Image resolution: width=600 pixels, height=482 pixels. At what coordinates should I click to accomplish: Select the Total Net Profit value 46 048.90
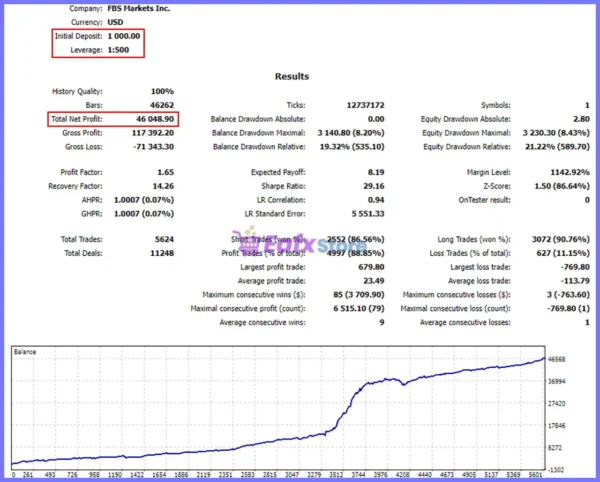coord(155,119)
